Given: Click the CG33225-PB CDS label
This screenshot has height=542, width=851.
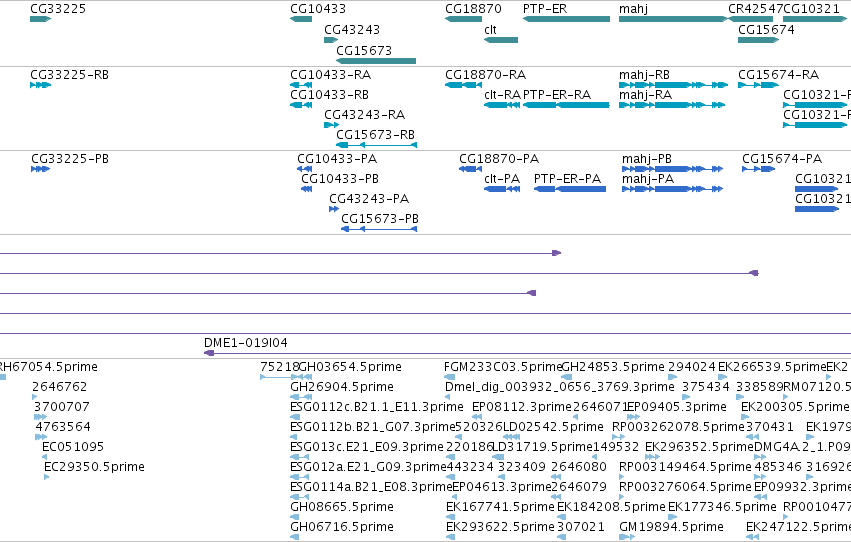Looking at the screenshot, I should [x=70, y=159].
